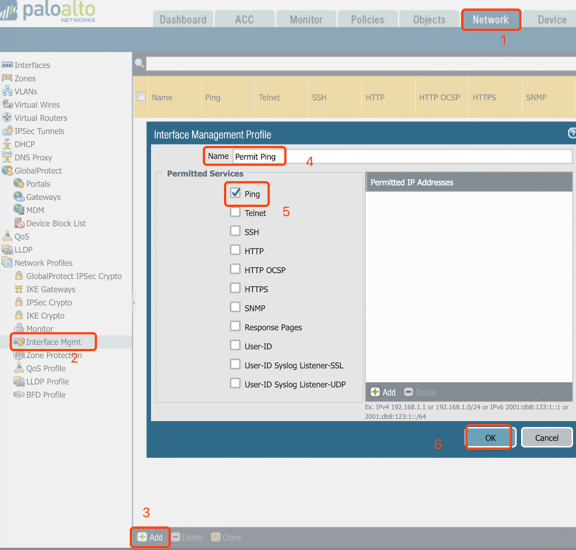The height and width of the screenshot is (550, 576).
Task: Collapse the Network Profiles tree node
Action: 7,262
